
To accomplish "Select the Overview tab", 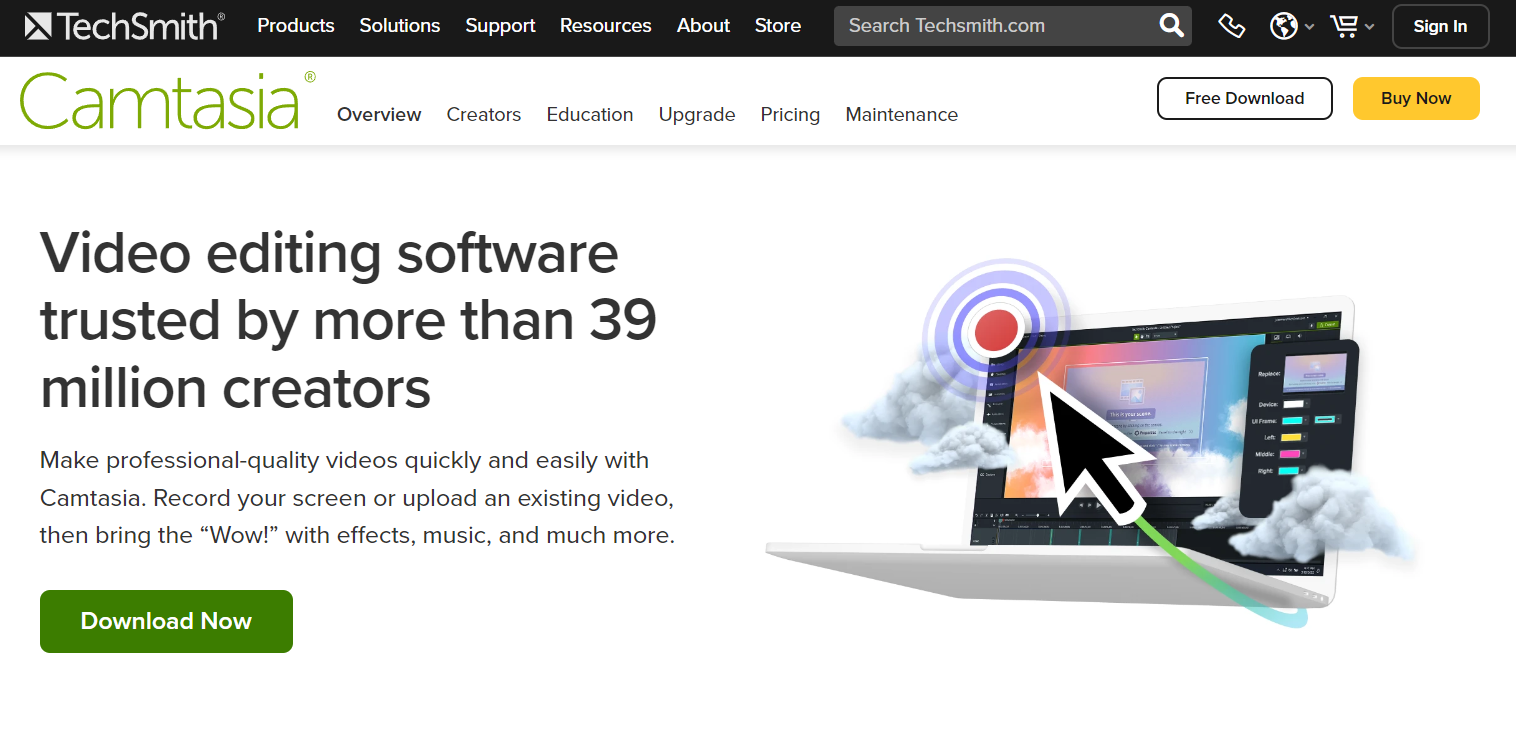I will (379, 115).
